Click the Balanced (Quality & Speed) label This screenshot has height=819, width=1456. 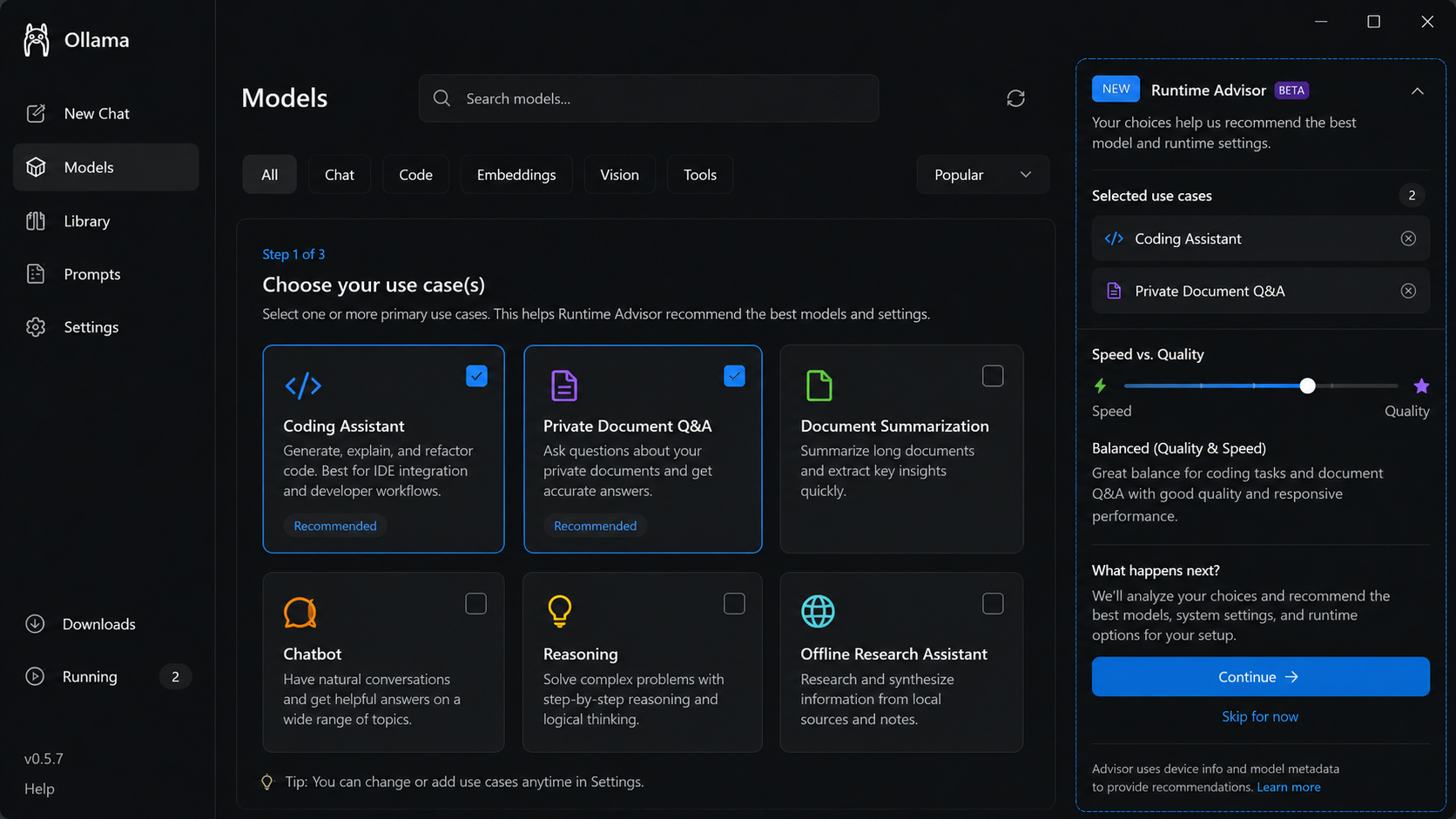[1179, 448]
